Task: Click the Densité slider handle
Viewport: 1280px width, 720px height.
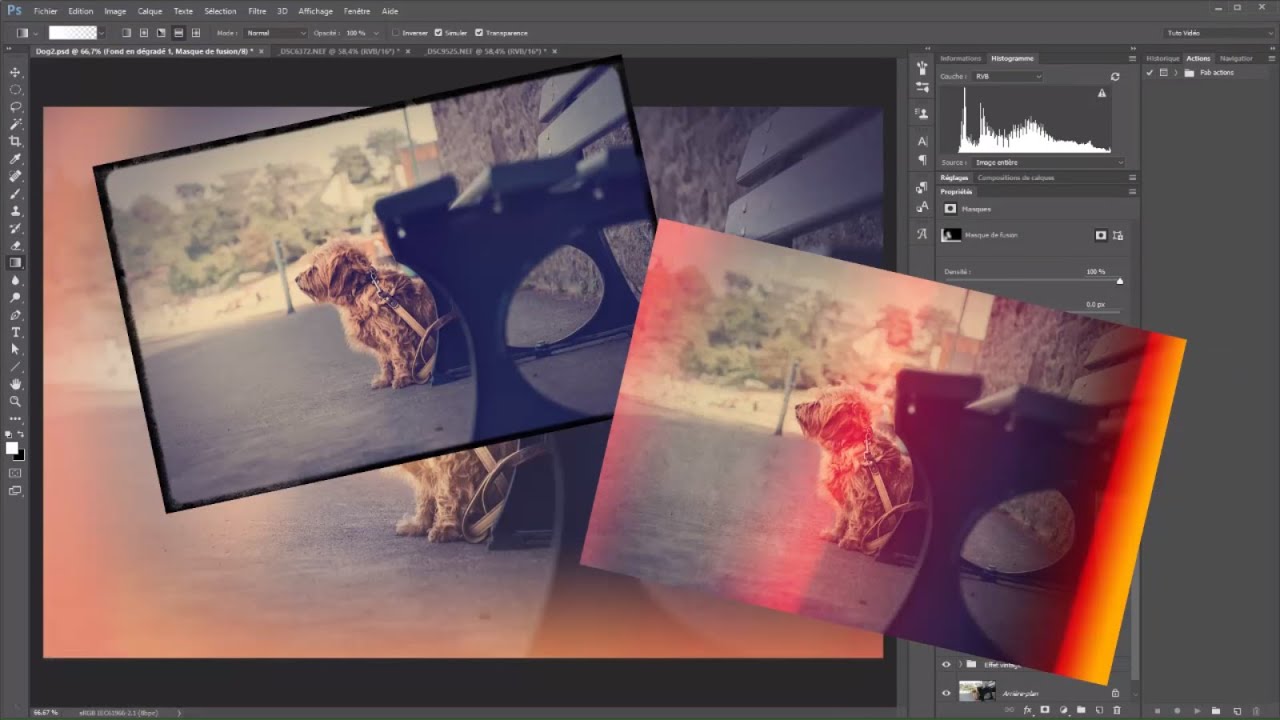Action: click(1119, 281)
